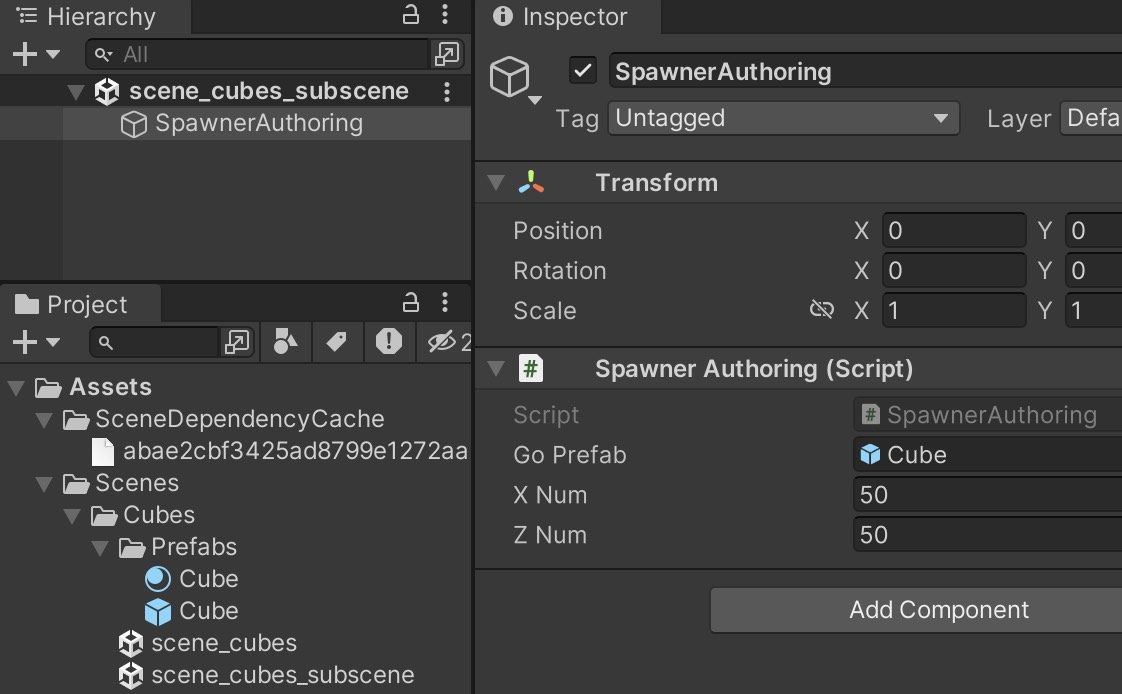This screenshot has height=694, width=1122.
Task: Click the Rotation Y field
Action: point(1093,270)
